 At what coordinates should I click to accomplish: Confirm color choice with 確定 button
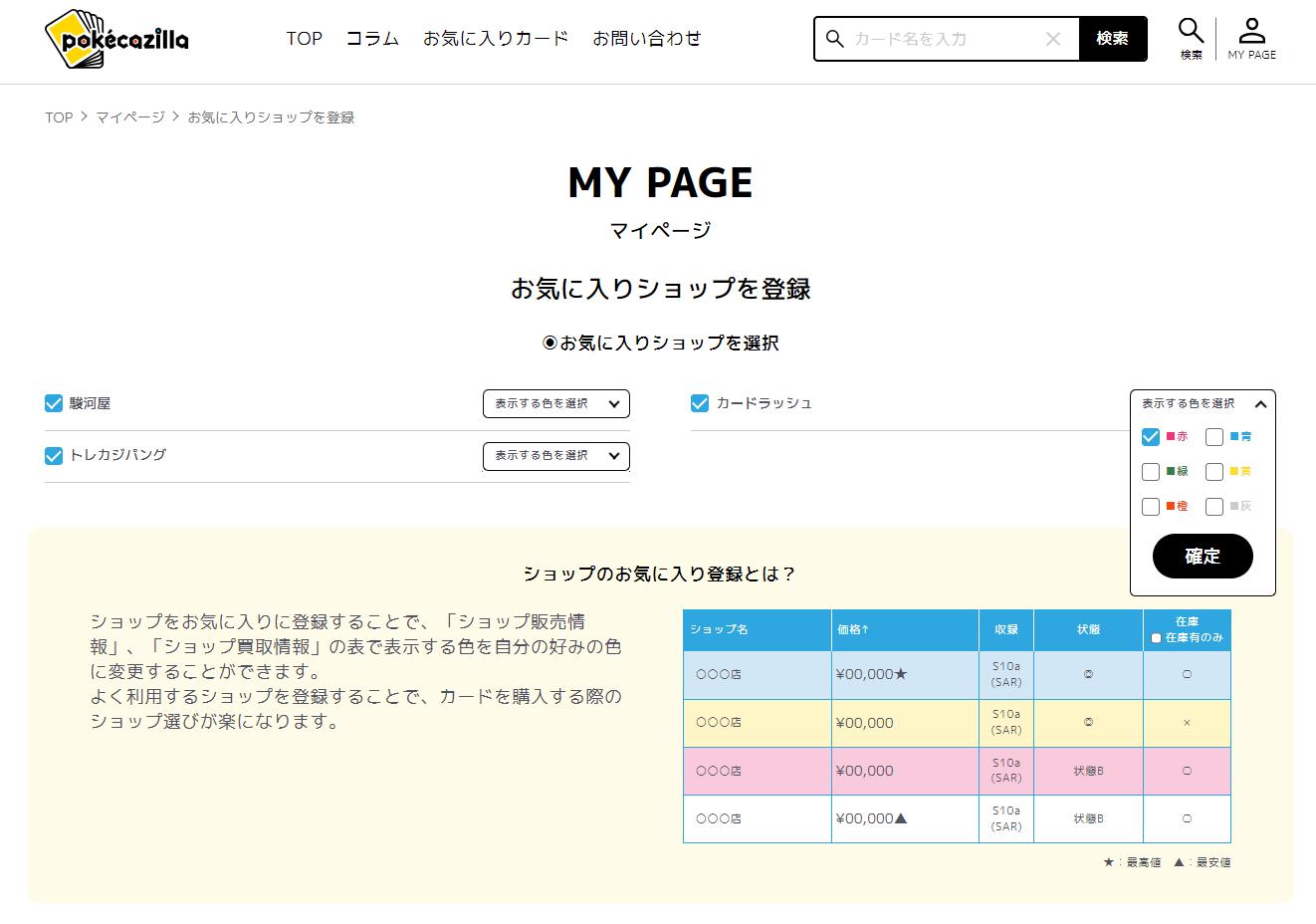pos(1203,556)
